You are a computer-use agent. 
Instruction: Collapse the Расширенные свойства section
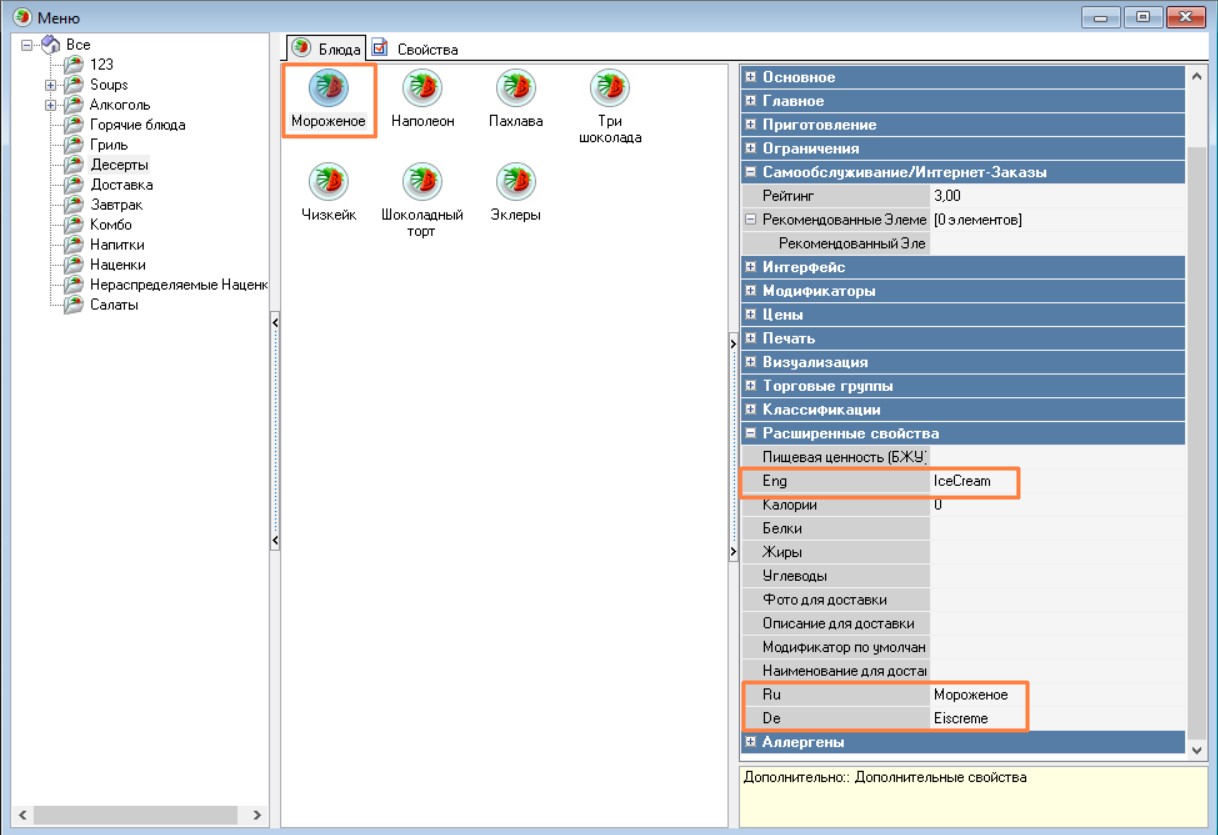[751, 434]
